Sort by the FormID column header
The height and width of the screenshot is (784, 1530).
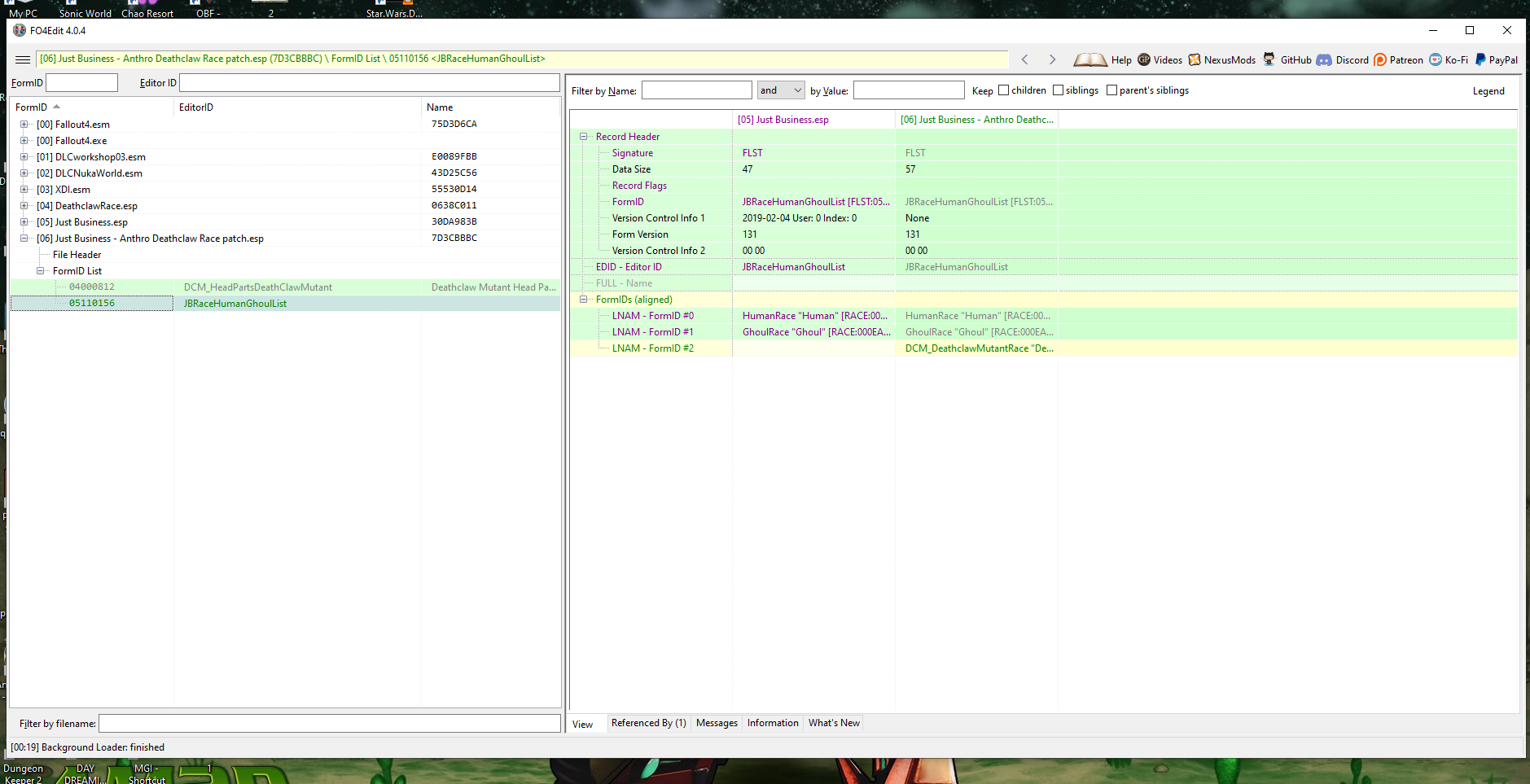[x=92, y=107]
